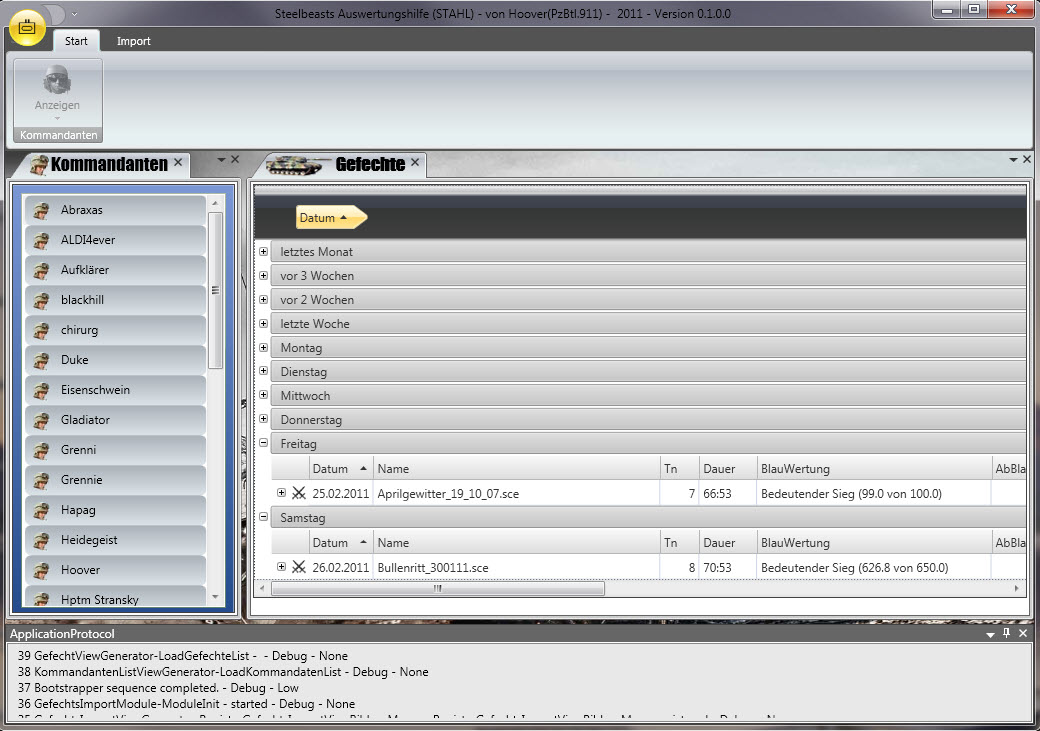Click the soldier icon beside Gladiator
The image size is (1040, 731).
(x=41, y=420)
